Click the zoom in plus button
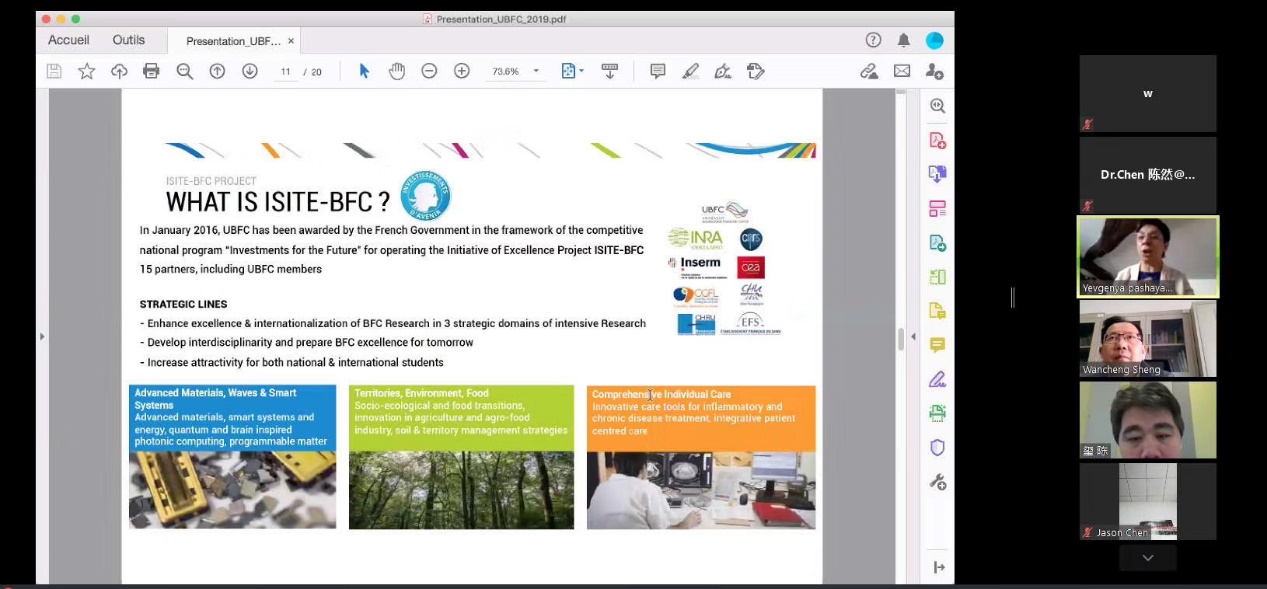 click(x=461, y=71)
